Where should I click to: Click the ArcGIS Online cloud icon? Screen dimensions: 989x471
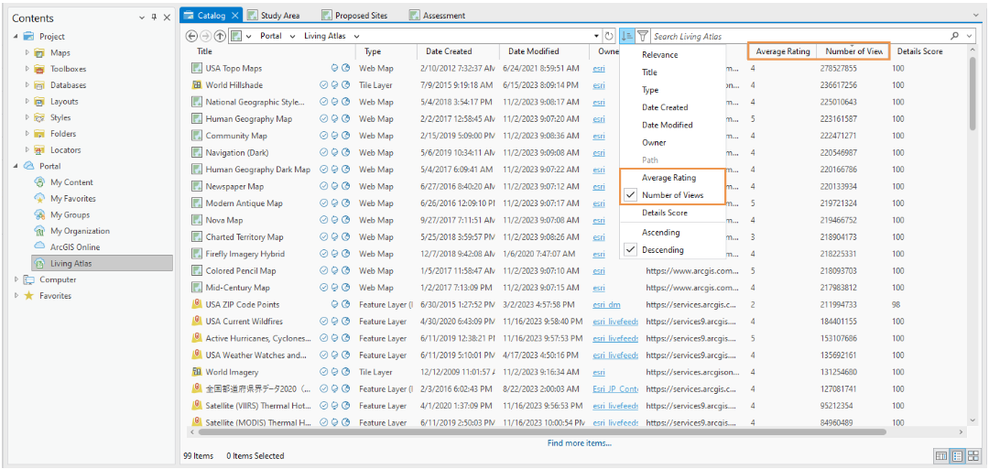39,247
